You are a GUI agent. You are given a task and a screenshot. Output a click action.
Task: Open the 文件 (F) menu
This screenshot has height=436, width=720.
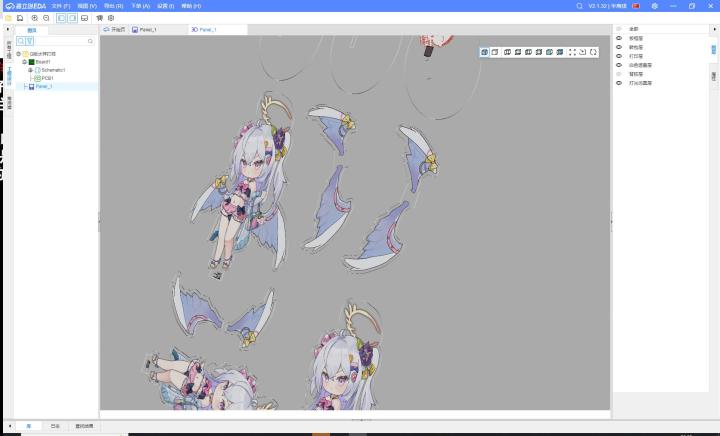point(61,6)
